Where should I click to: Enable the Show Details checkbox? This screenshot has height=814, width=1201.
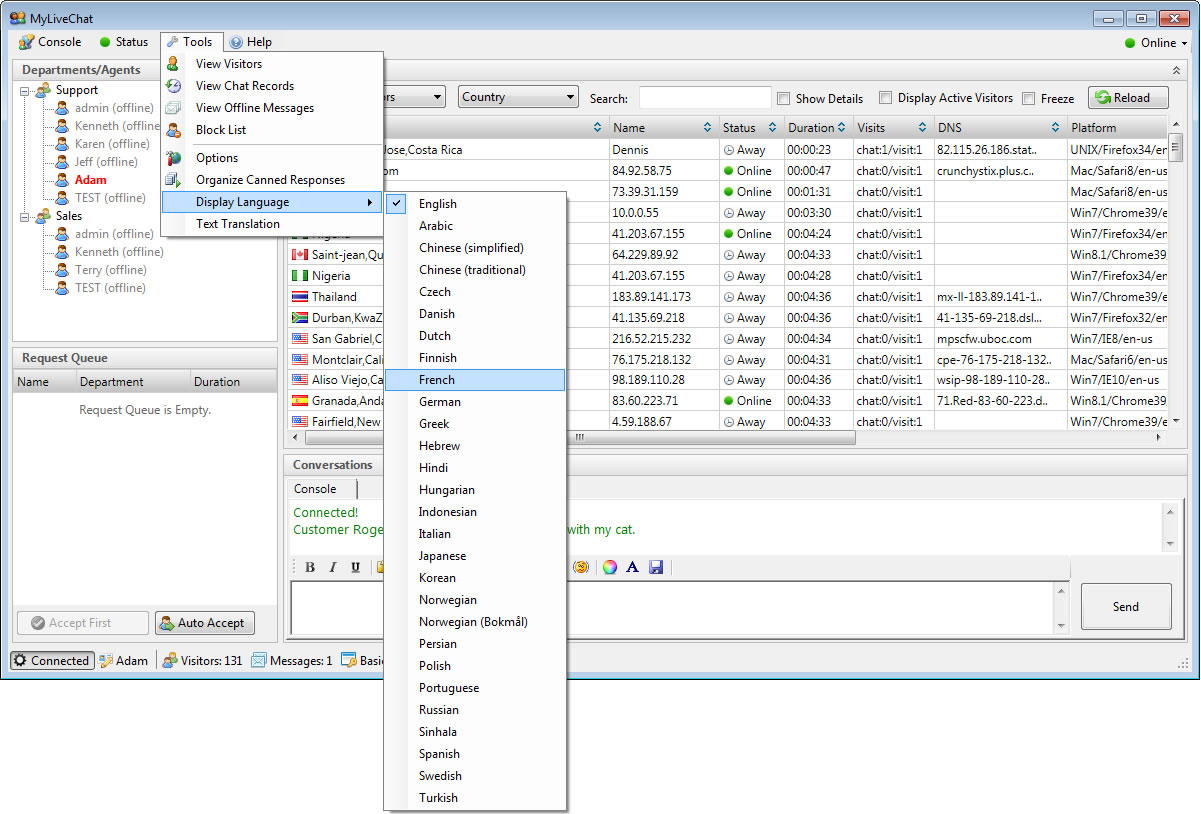784,99
